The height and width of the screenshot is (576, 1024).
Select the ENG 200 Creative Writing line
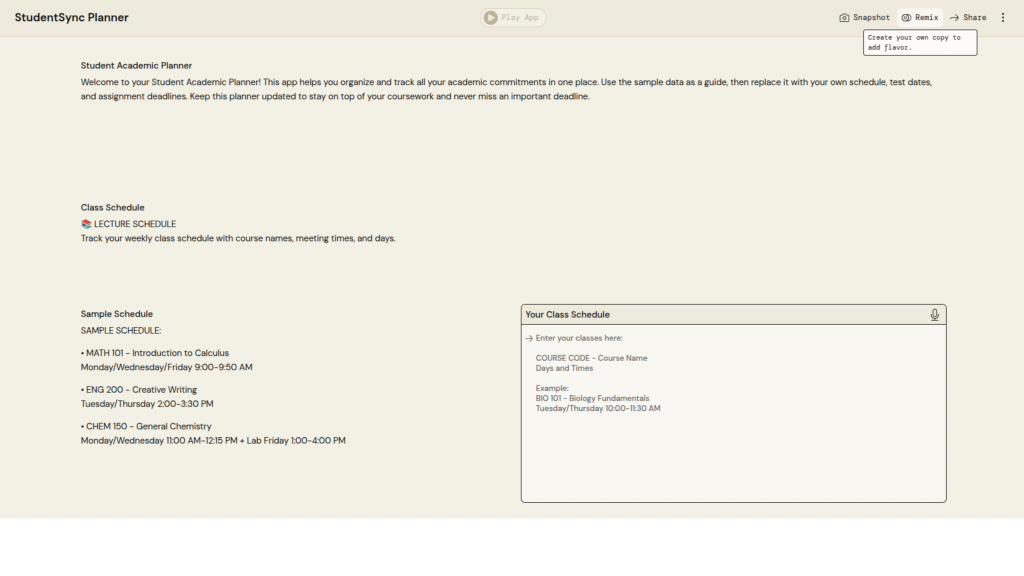(141, 390)
